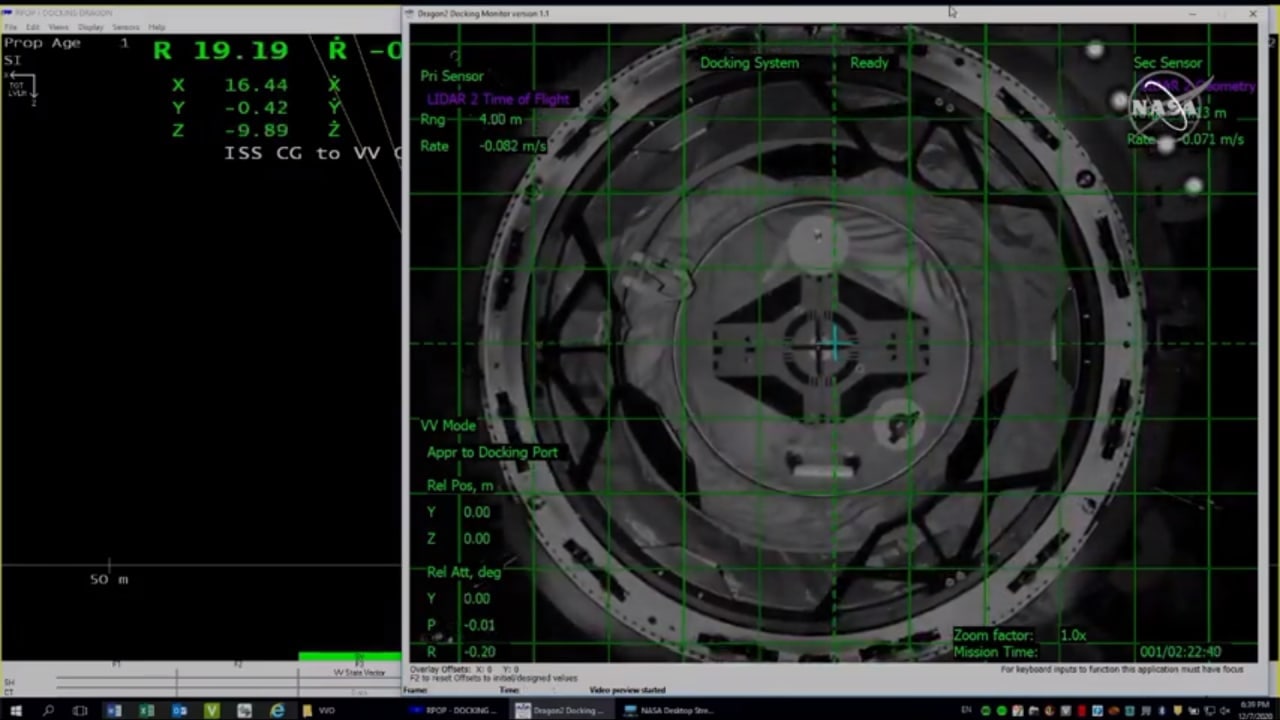Click the 50 m scale marker
This screenshot has width=1280, height=720.
coord(109,579)
